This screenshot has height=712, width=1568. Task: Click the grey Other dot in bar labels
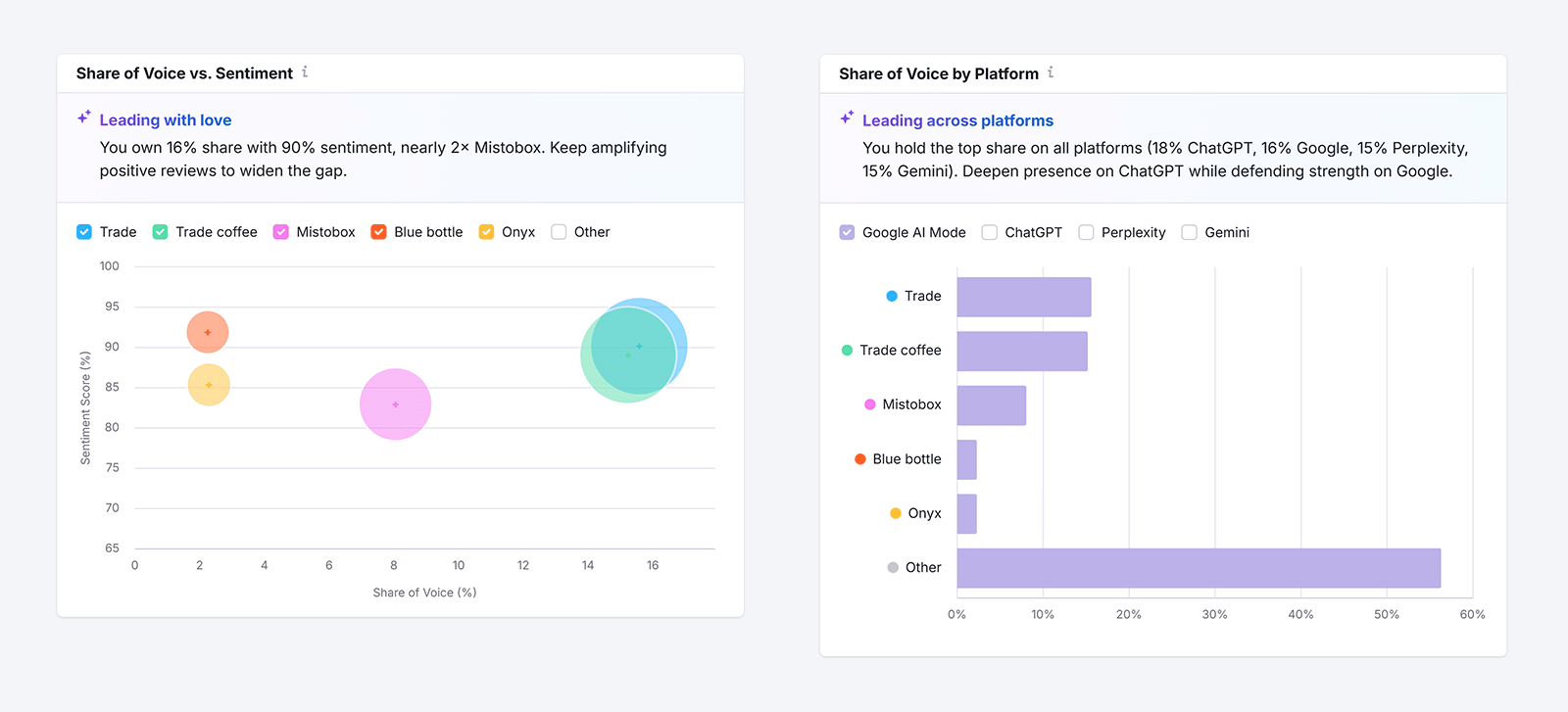tap(893, 567)
